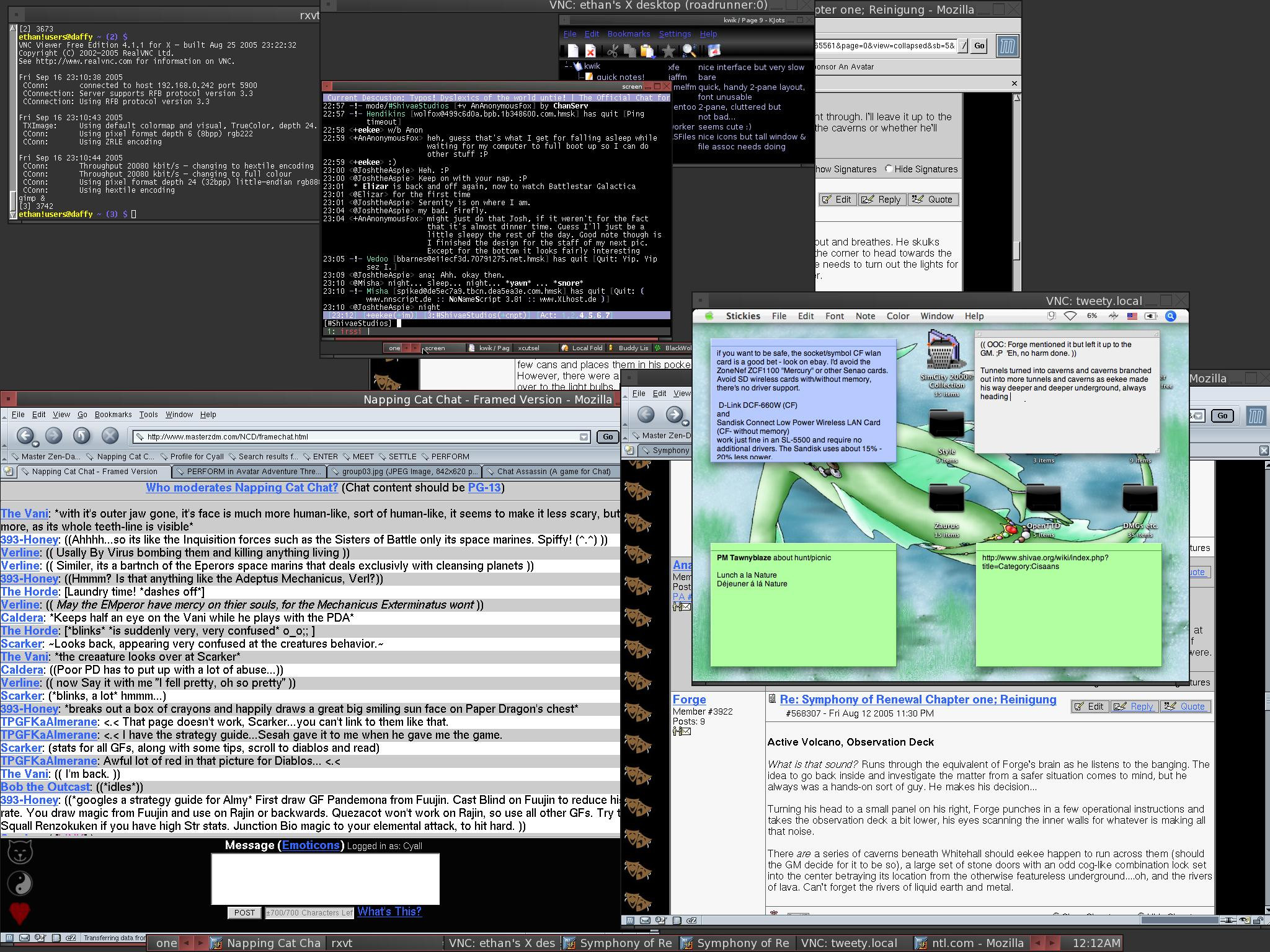Click Re: Symphony of Renewal post title link
Screen dimensions: 1270x952
[x=918, y=699]
